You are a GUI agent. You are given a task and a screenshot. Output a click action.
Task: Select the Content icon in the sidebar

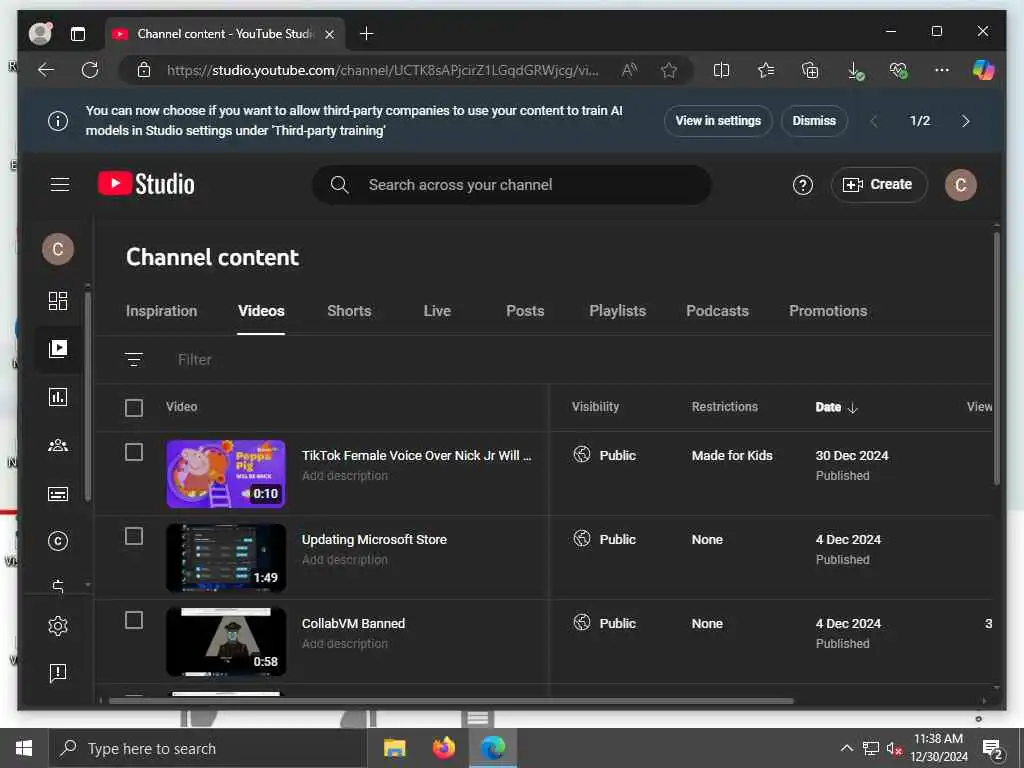[58, 349]
